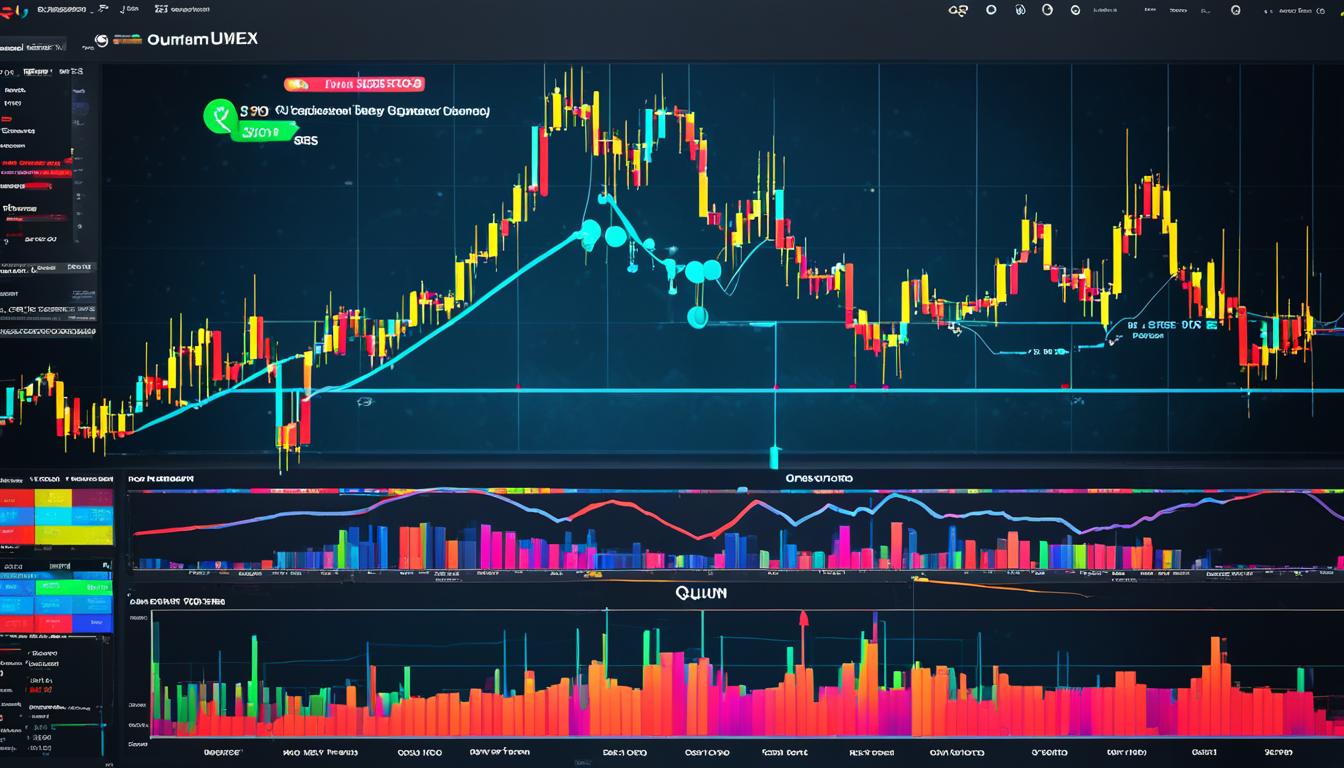The height and width of the screenshot is (768, 1344).
Task: Click the first plain circle icon after linked-circles icon
Action: [991, 10]
